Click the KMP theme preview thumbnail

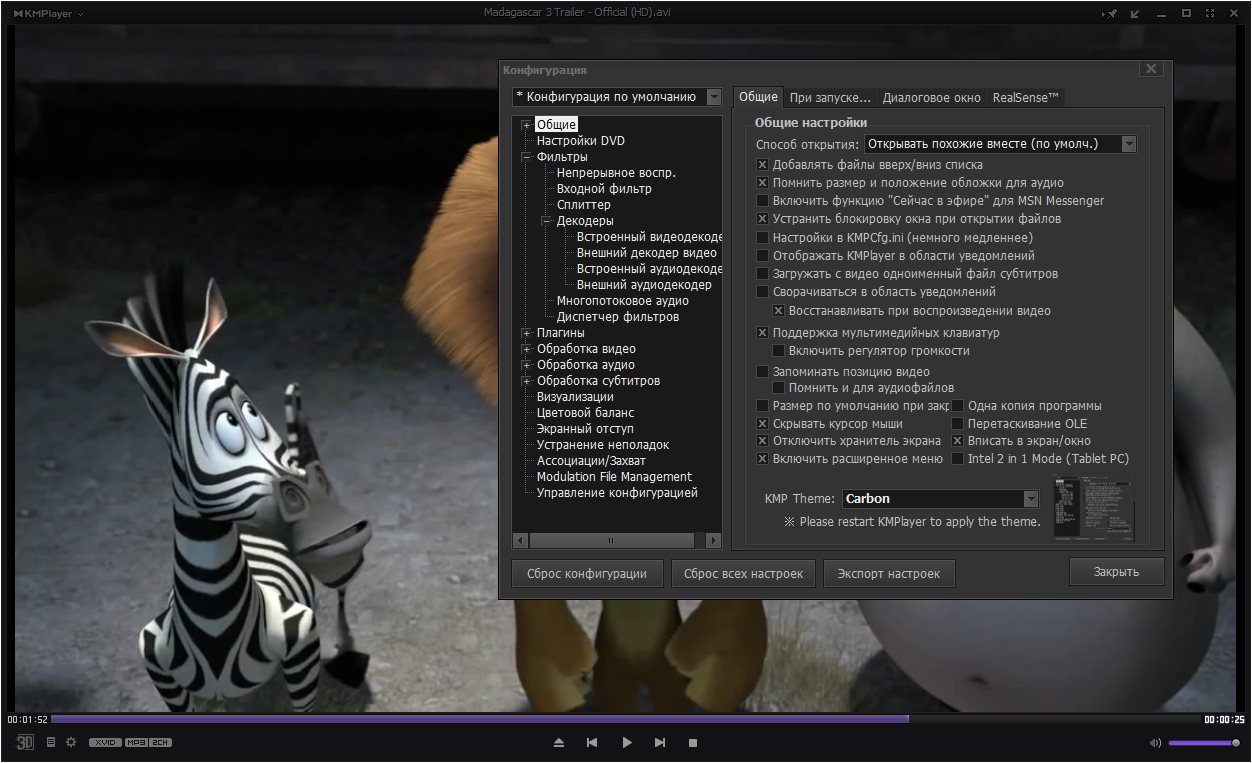[x=1093, y=508]
